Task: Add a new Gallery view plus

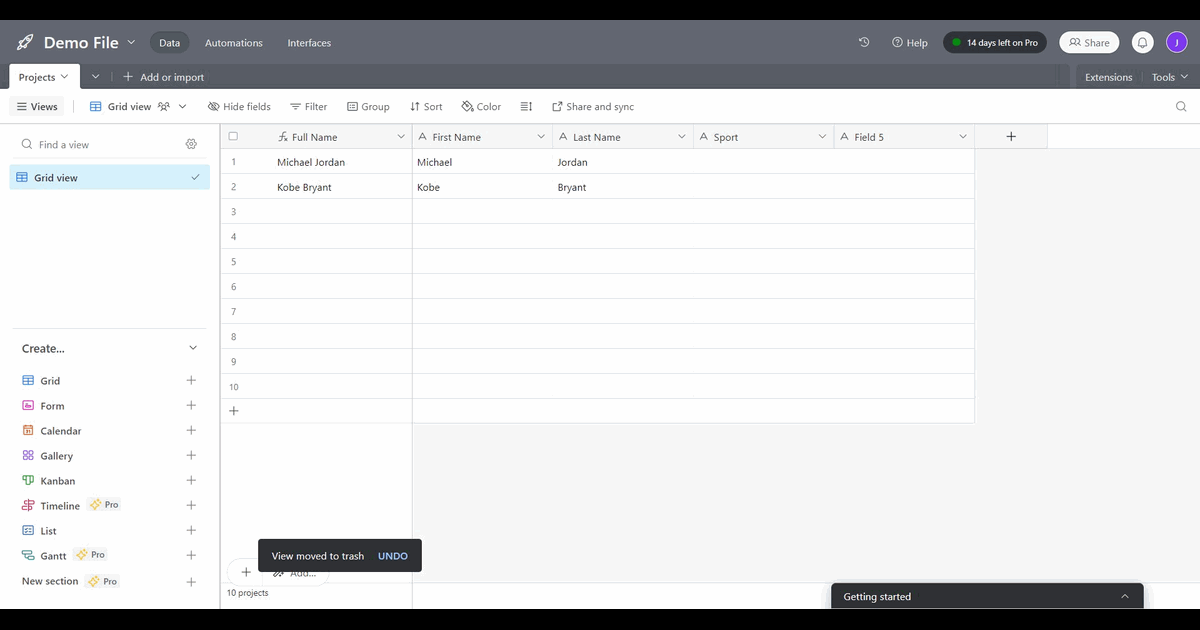Action: point(191,455)
